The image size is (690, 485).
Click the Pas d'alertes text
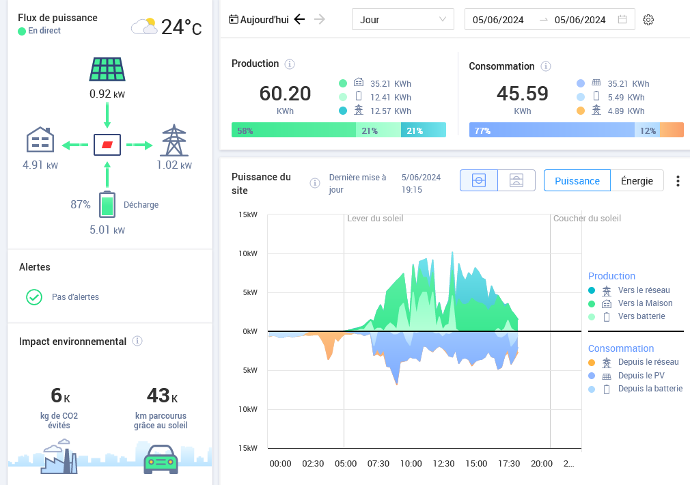[75, 297]
